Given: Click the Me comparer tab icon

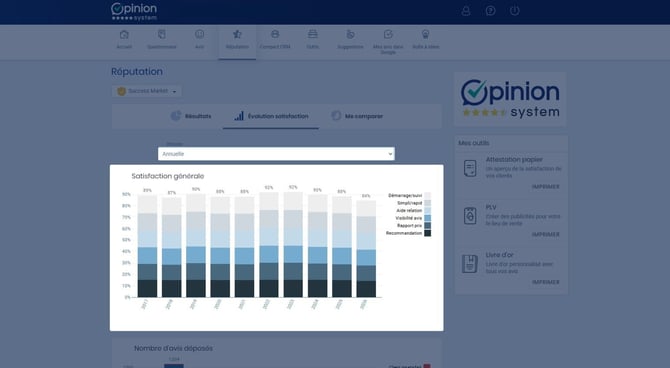Looking at the screenshot, I should (336, 116).
